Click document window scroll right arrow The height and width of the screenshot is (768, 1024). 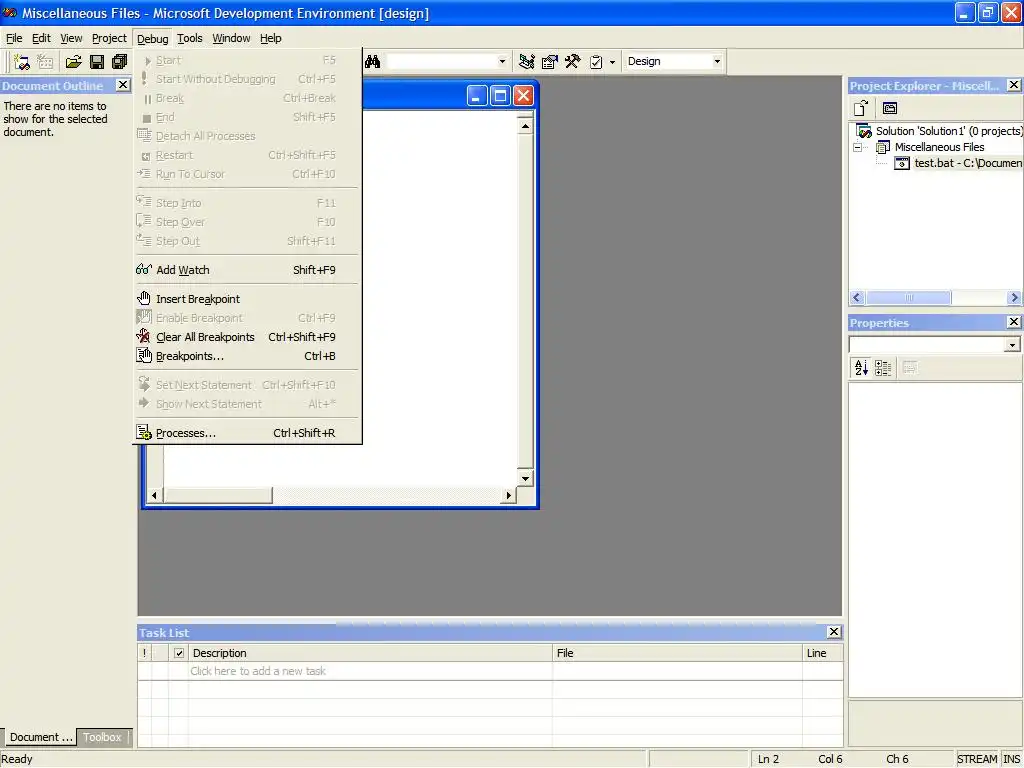coord(509,495)
